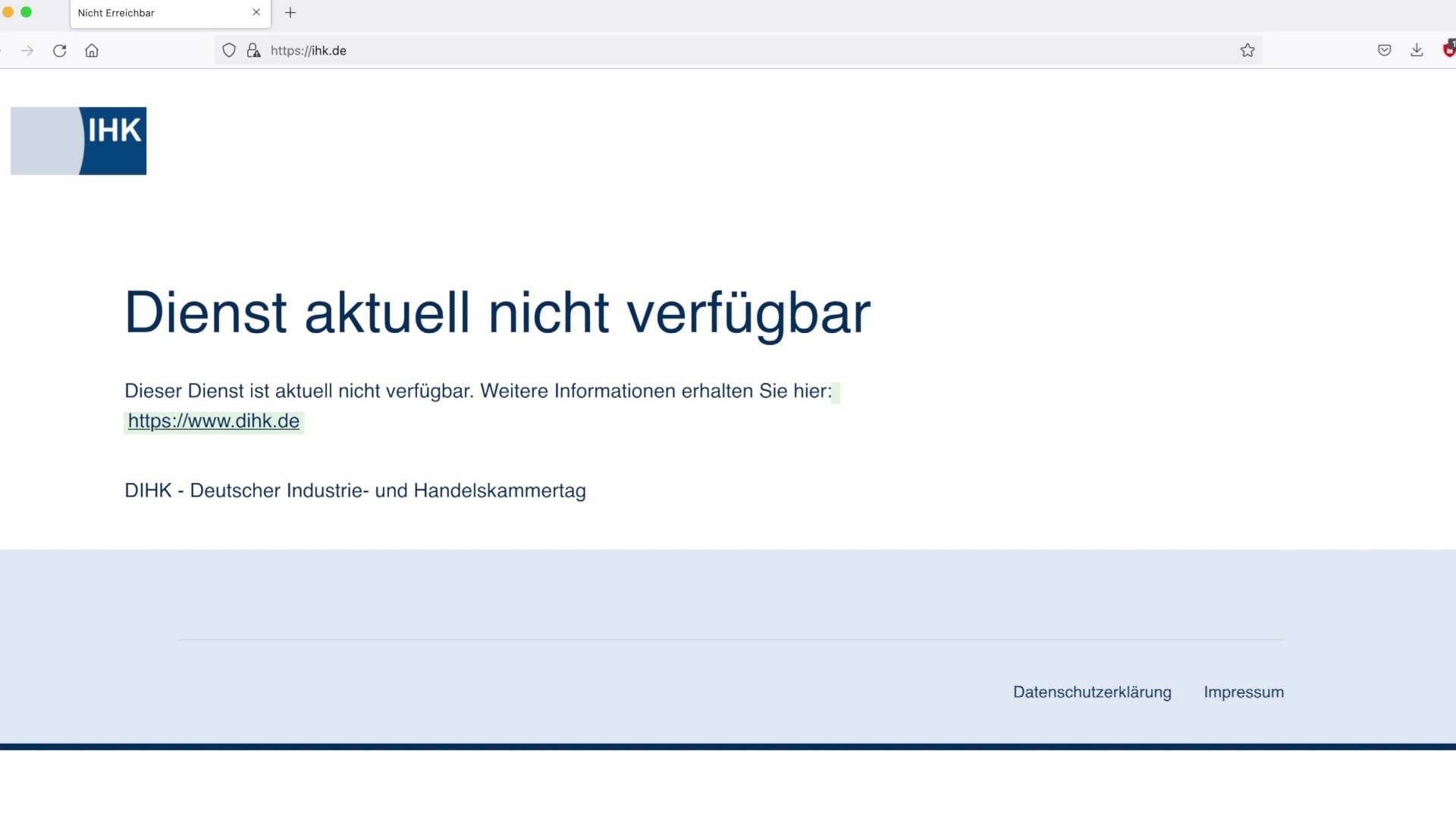Screen dimensions: 1456x819
Task: Click the forward navigation arrow
Action: (x=27, y=51)
